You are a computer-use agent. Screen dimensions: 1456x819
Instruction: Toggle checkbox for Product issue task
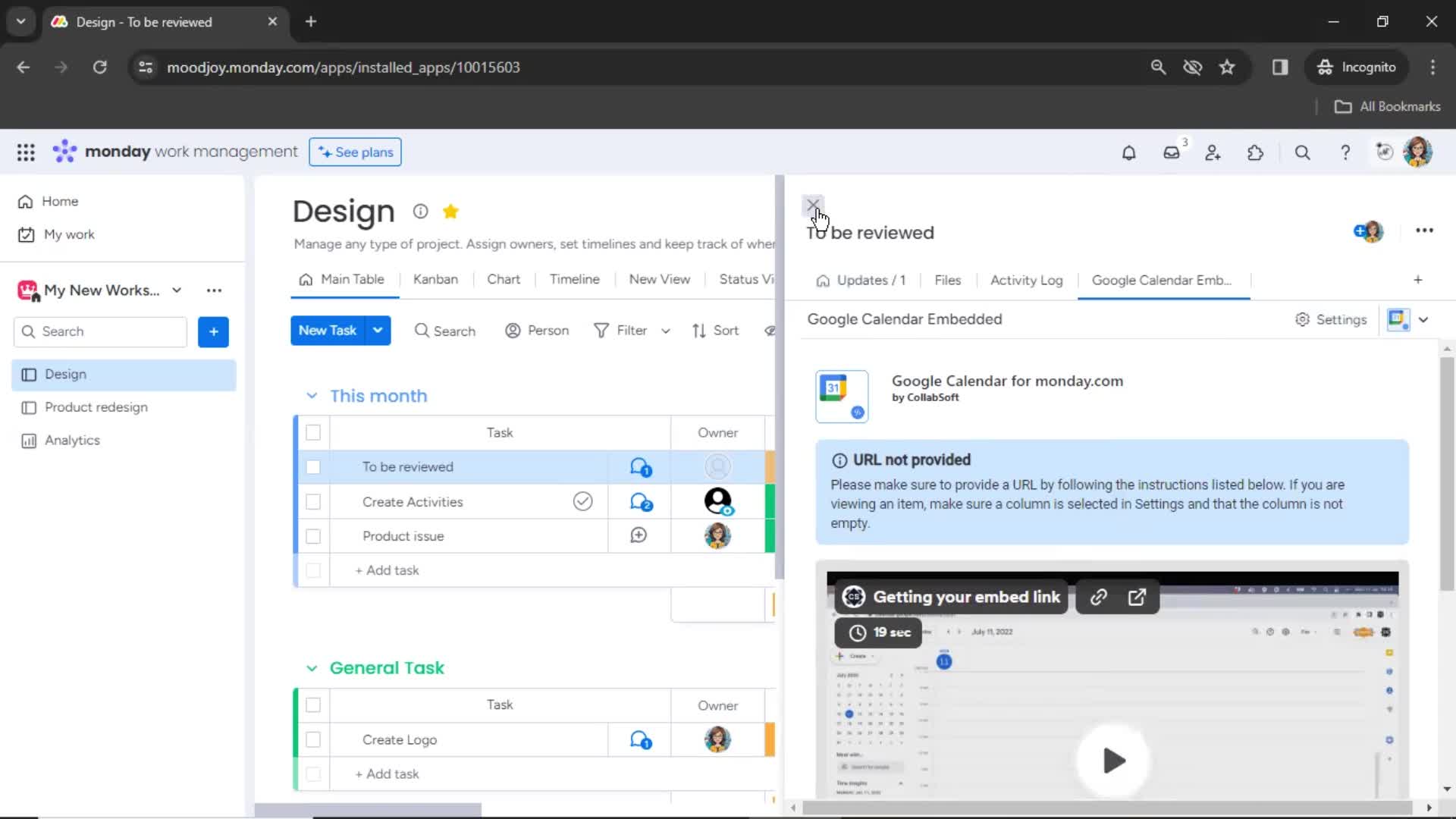(x=313, y=536)
